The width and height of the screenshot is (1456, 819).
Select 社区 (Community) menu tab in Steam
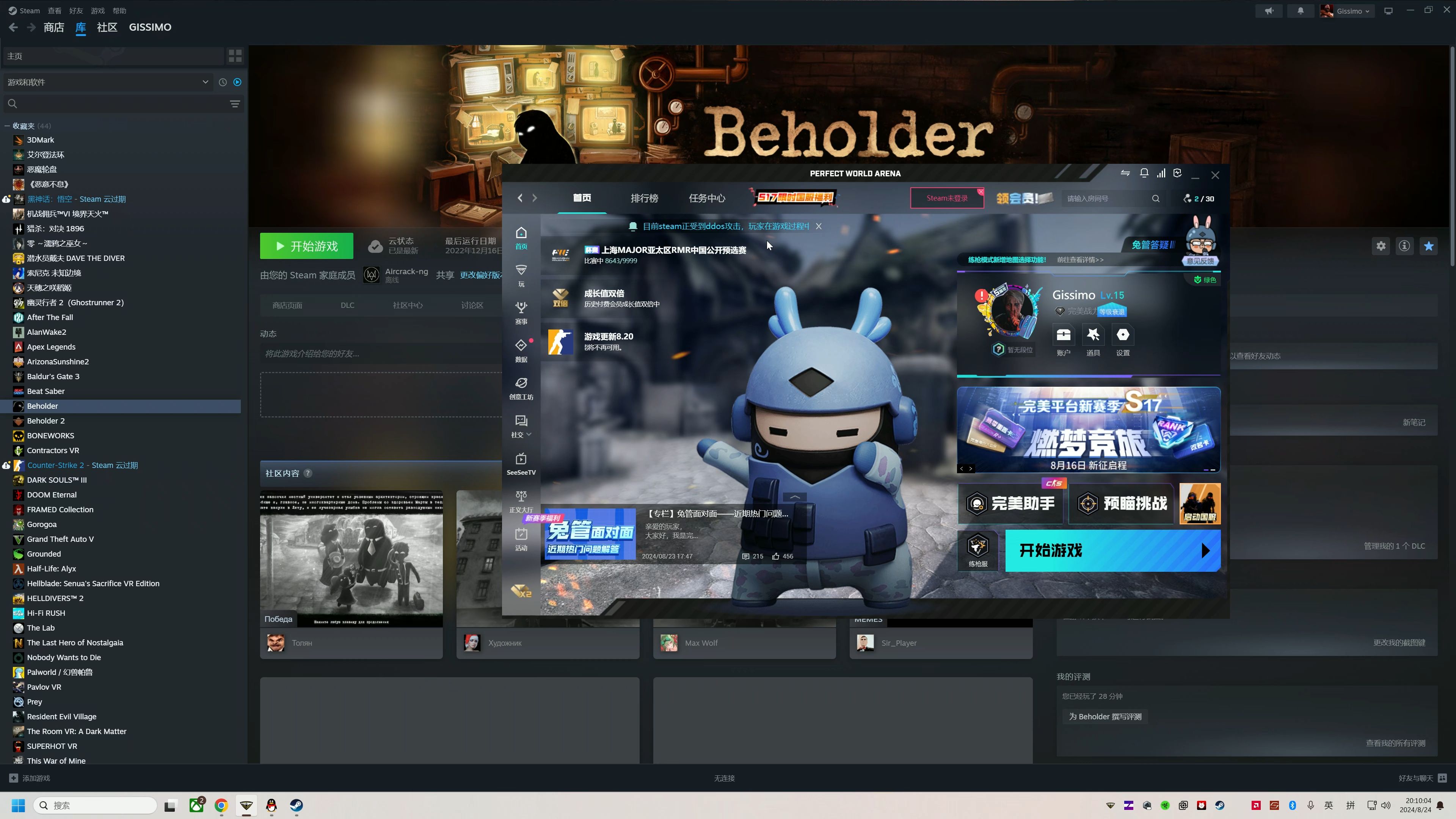[107, 27]
